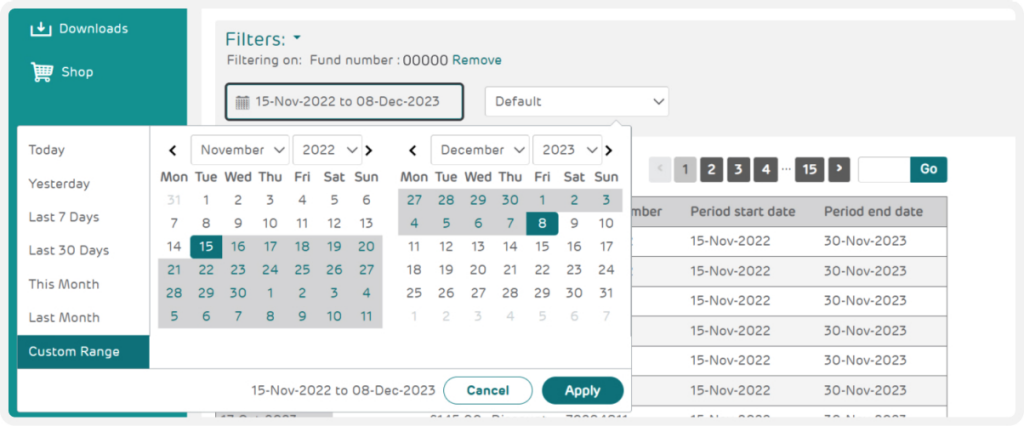Viewport: 1024px width, 426px height.
Task: Choose This Month preset range
Action: (63, 284)
